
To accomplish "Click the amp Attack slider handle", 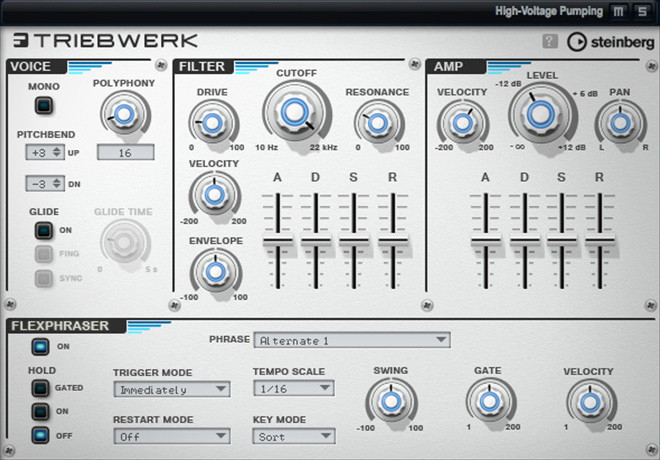I will point(486,241).
